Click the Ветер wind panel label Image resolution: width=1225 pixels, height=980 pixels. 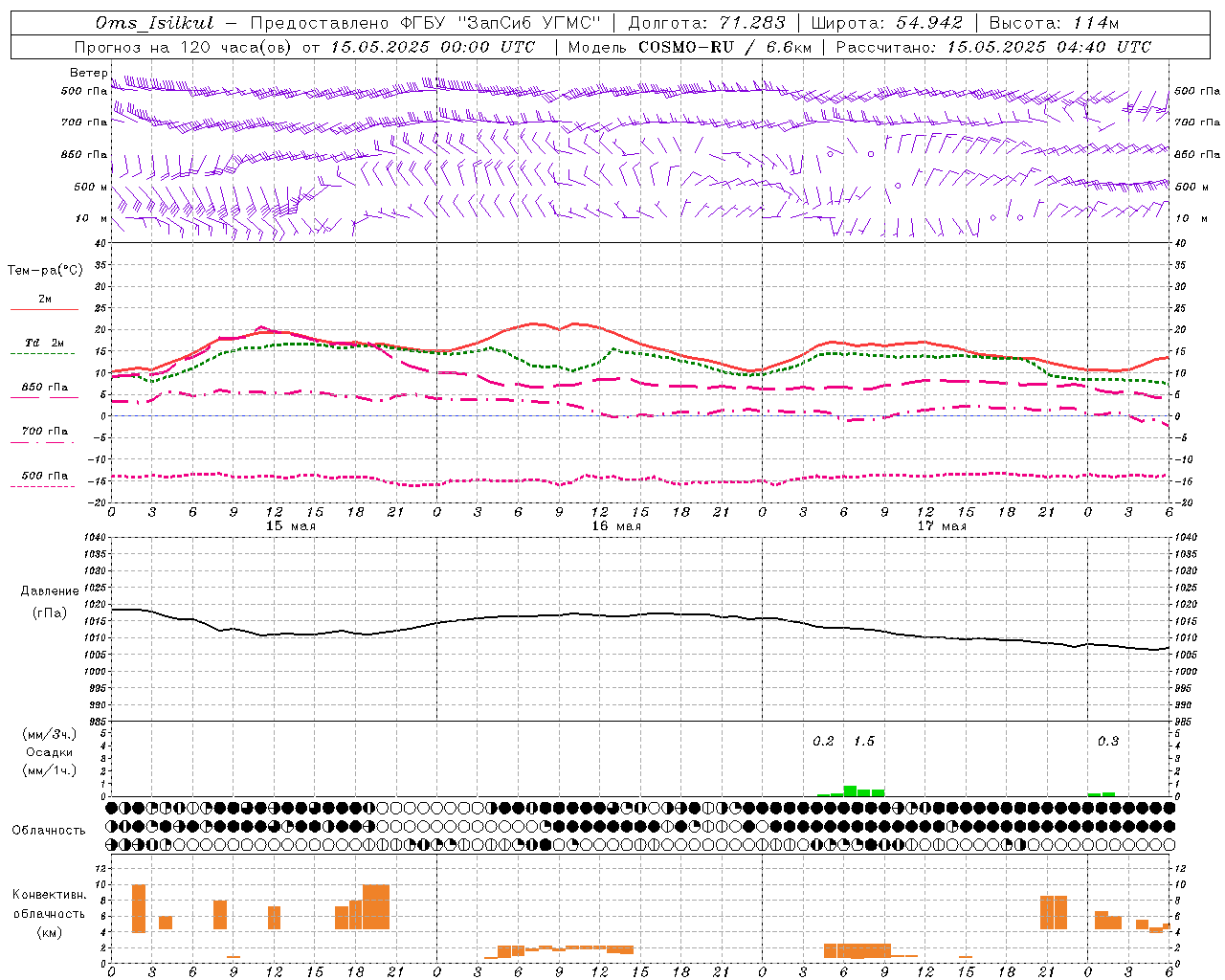tap(88, 73)
